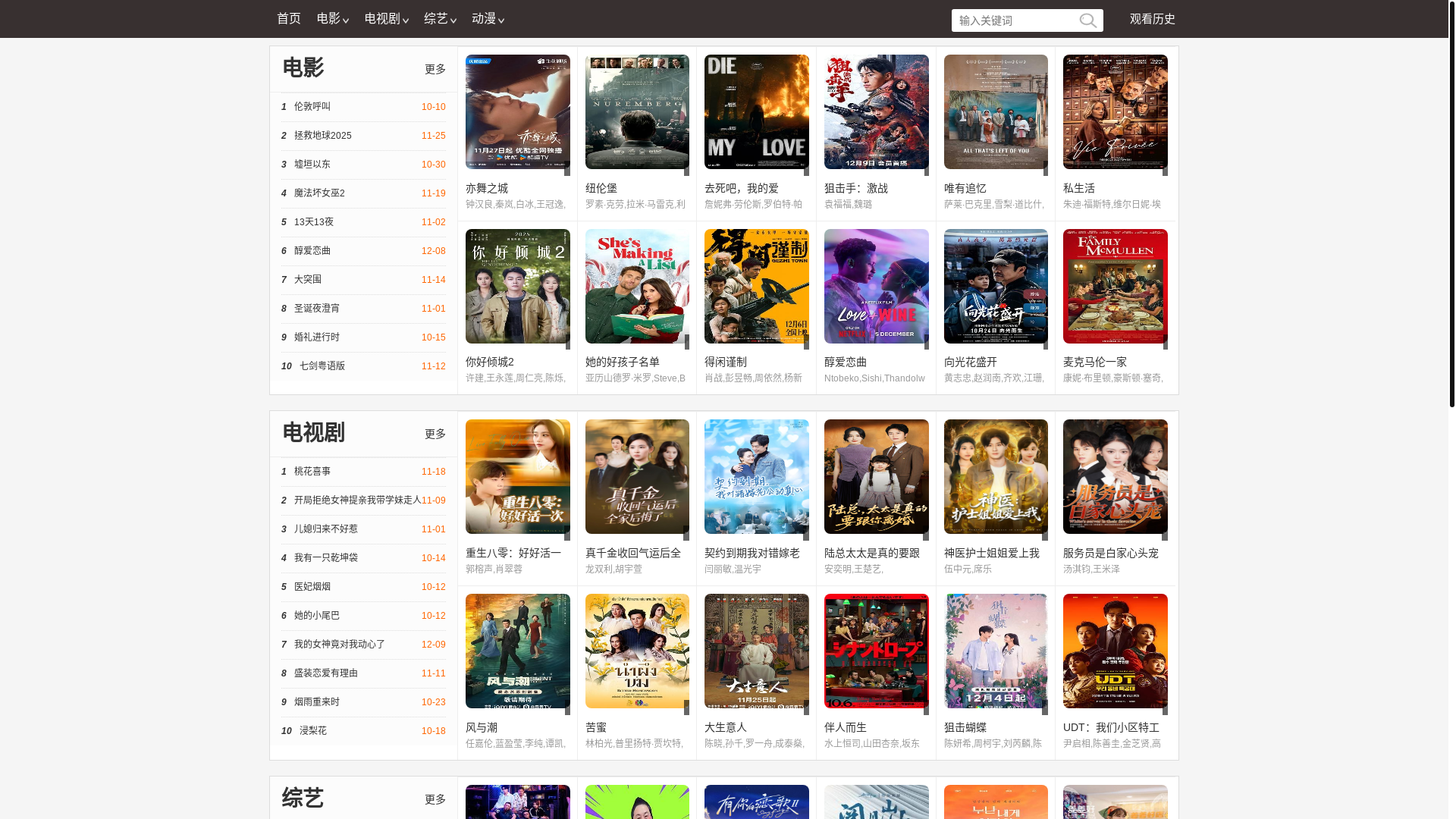1456x819 pixels.
Task: Click the search magnifier icon
Action: click(1087, 21)
